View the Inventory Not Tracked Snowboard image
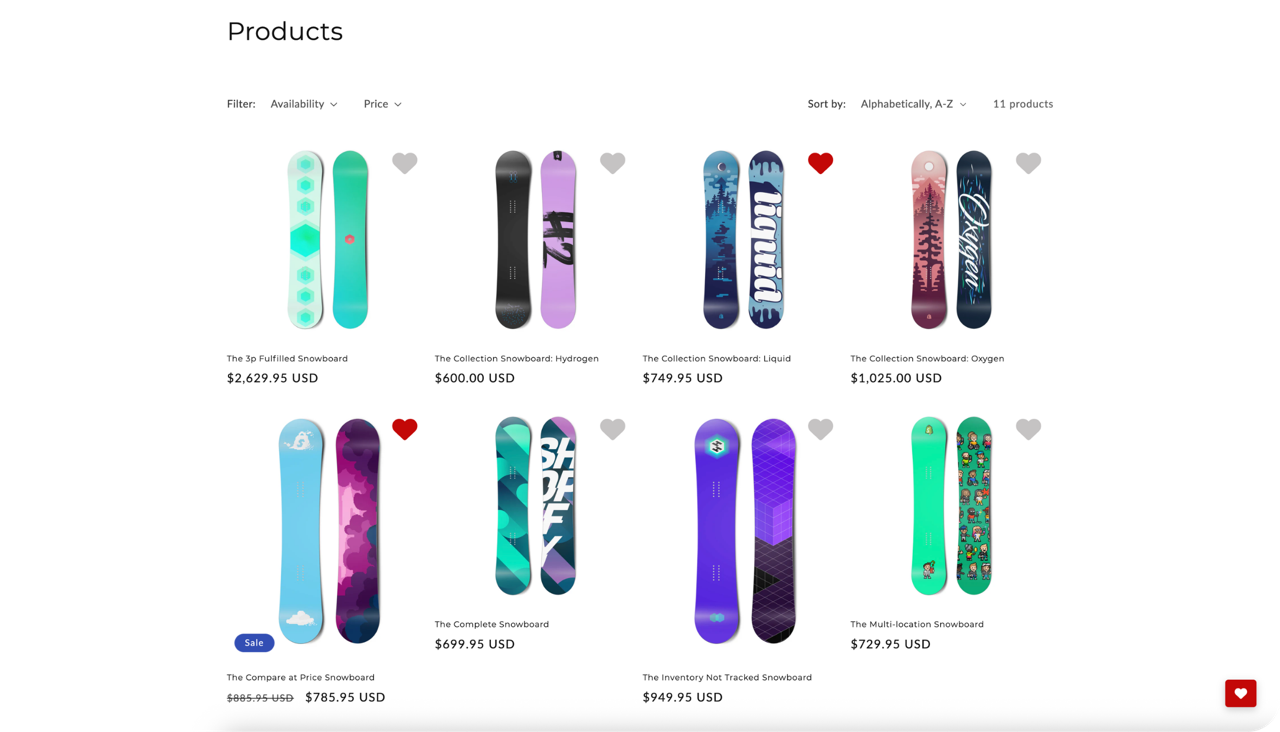 pyautogui.click(x=744, y=530)
